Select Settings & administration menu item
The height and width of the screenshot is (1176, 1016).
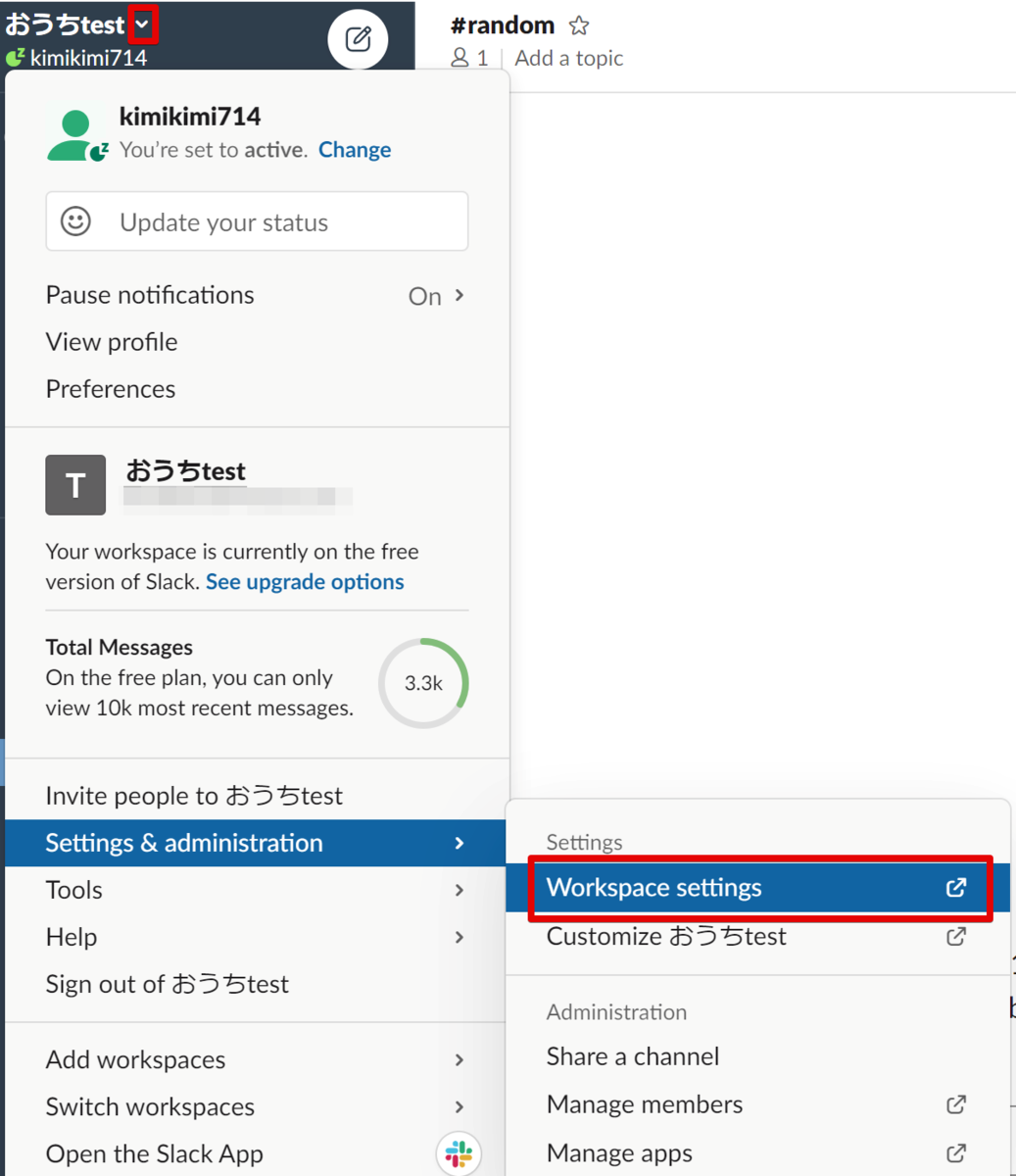point(257,843)
